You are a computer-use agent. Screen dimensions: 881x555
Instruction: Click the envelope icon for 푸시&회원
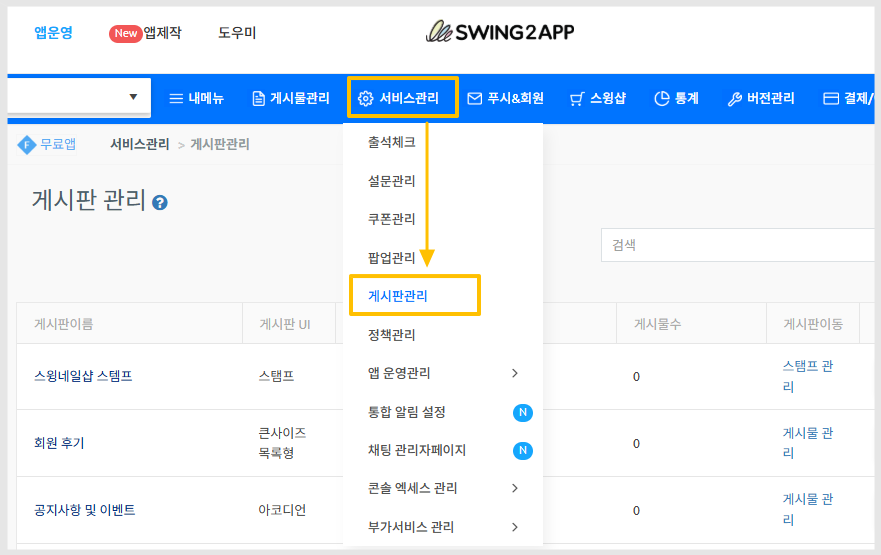[474, 99]
